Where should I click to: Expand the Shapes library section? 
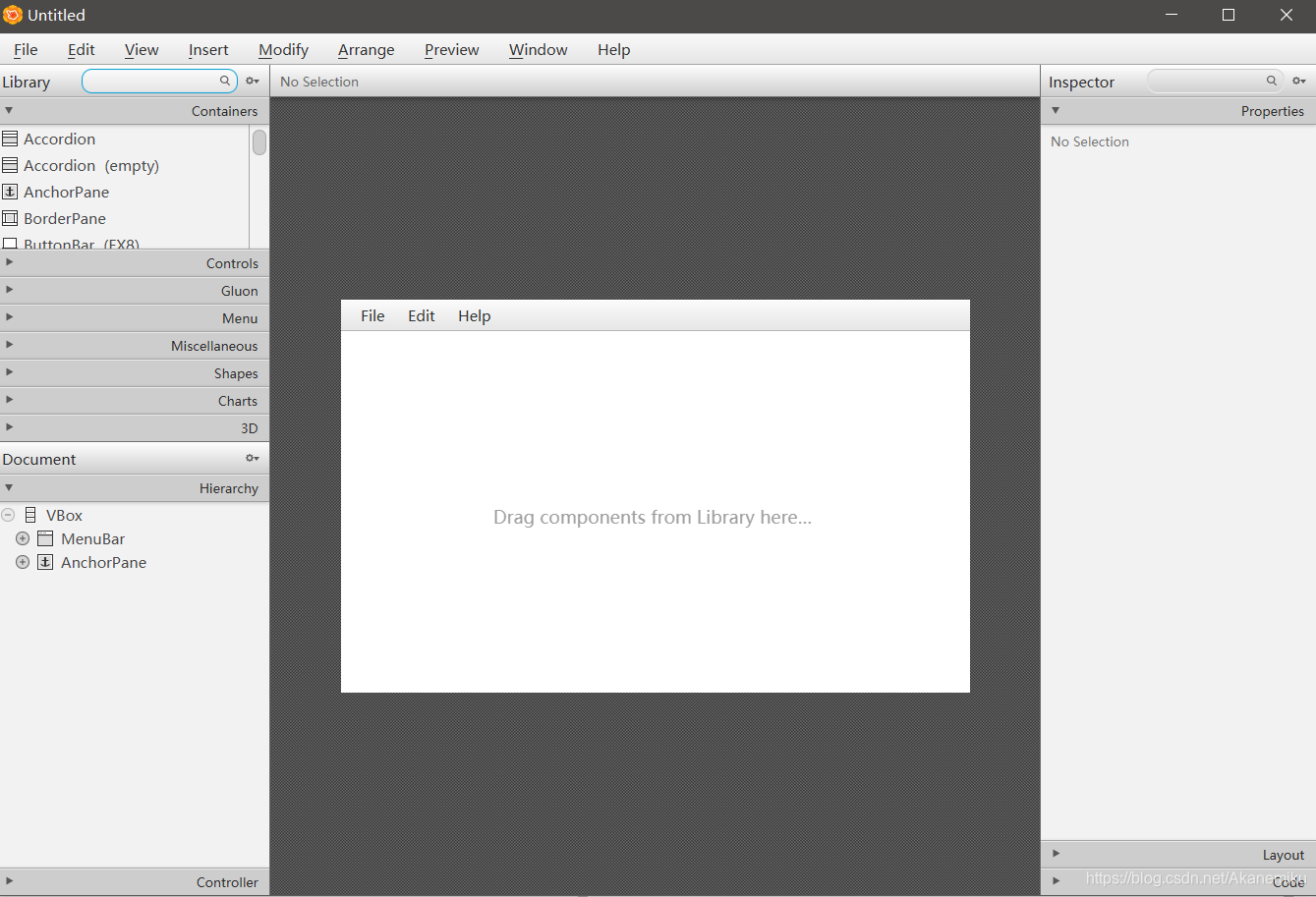[9, 372]
